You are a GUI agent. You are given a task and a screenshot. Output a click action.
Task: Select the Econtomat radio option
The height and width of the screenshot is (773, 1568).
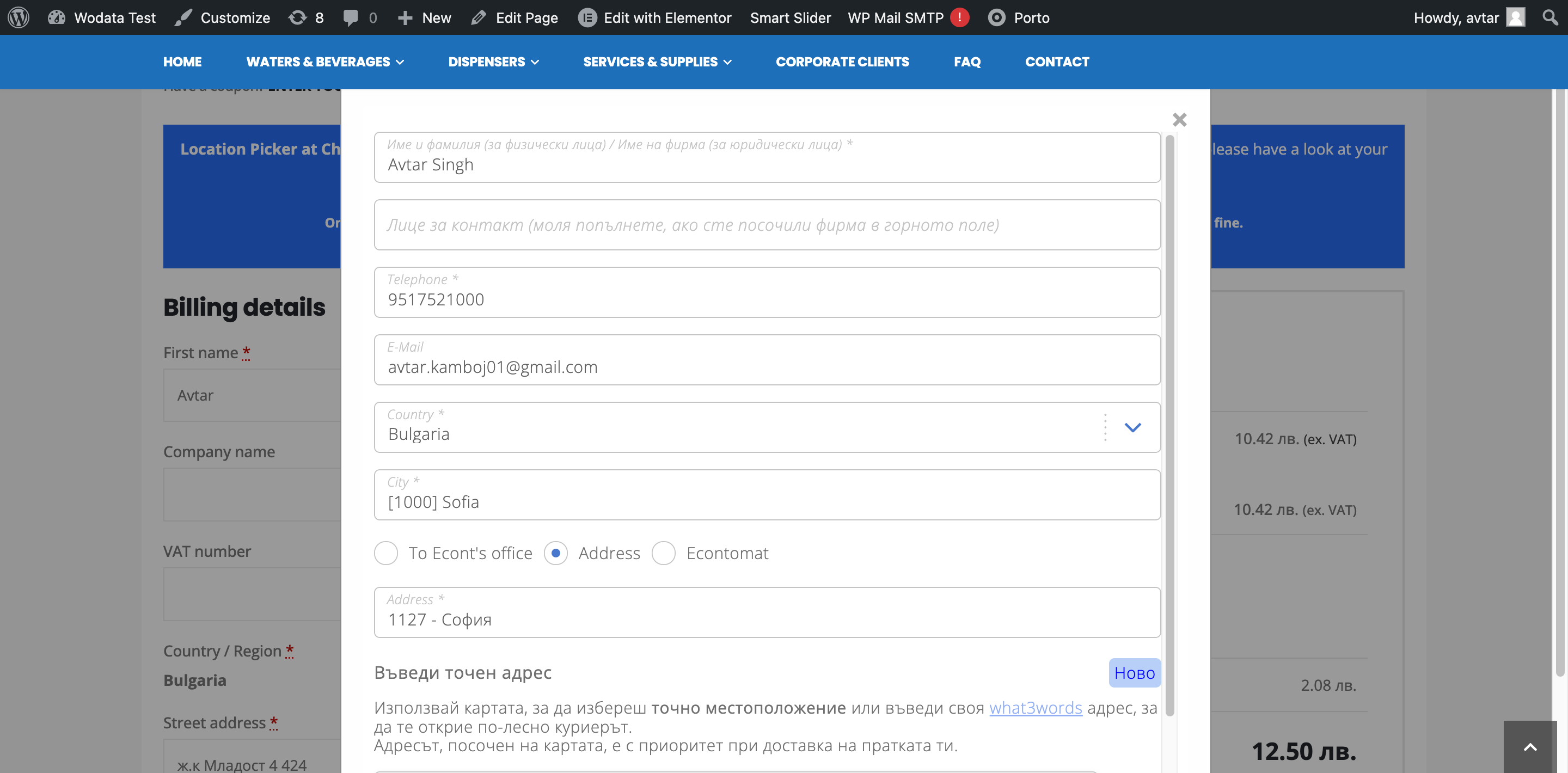pos(664,553)
